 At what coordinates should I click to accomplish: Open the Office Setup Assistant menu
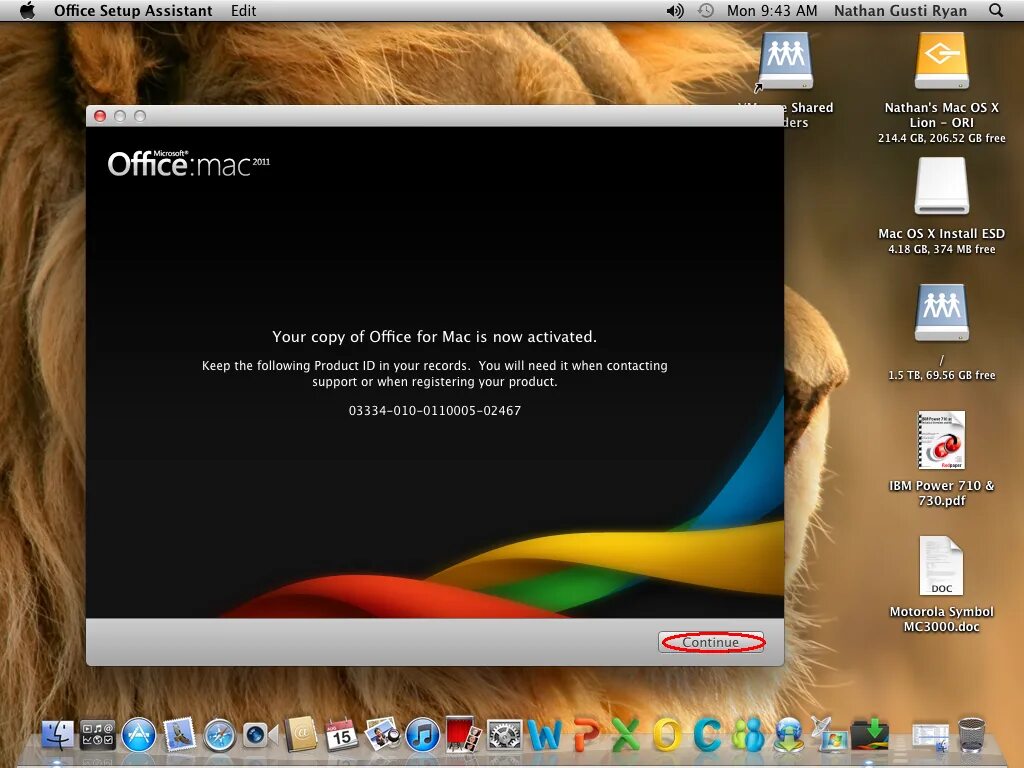[x=133, y=10]
